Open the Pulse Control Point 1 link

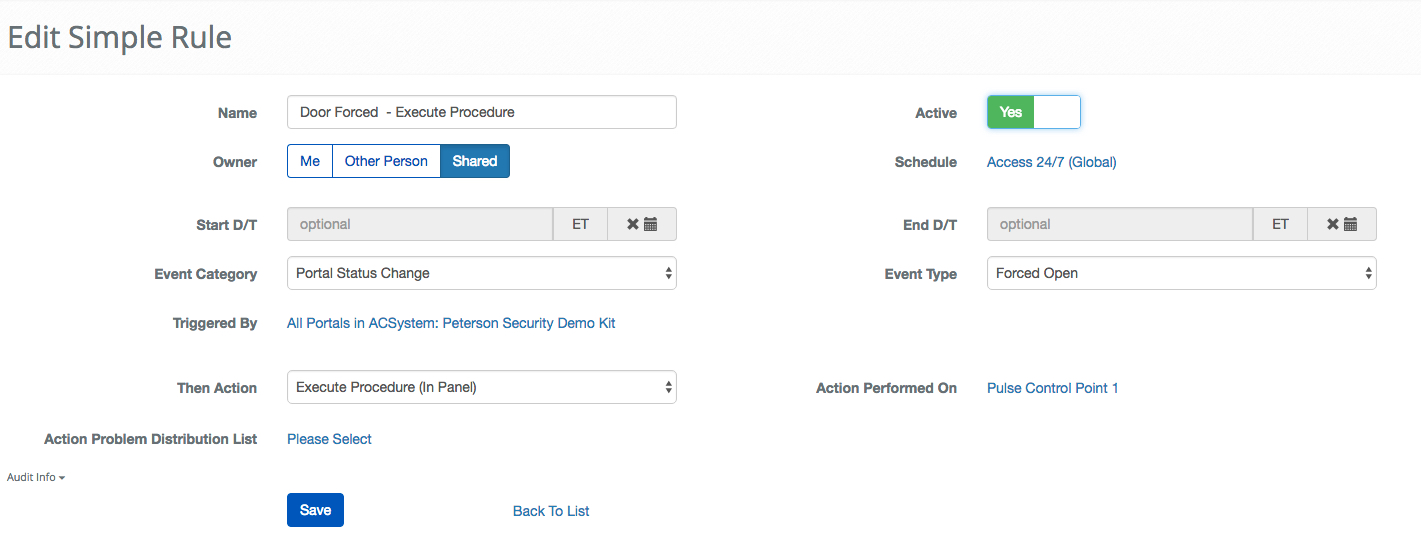(x=1052, y=388)
